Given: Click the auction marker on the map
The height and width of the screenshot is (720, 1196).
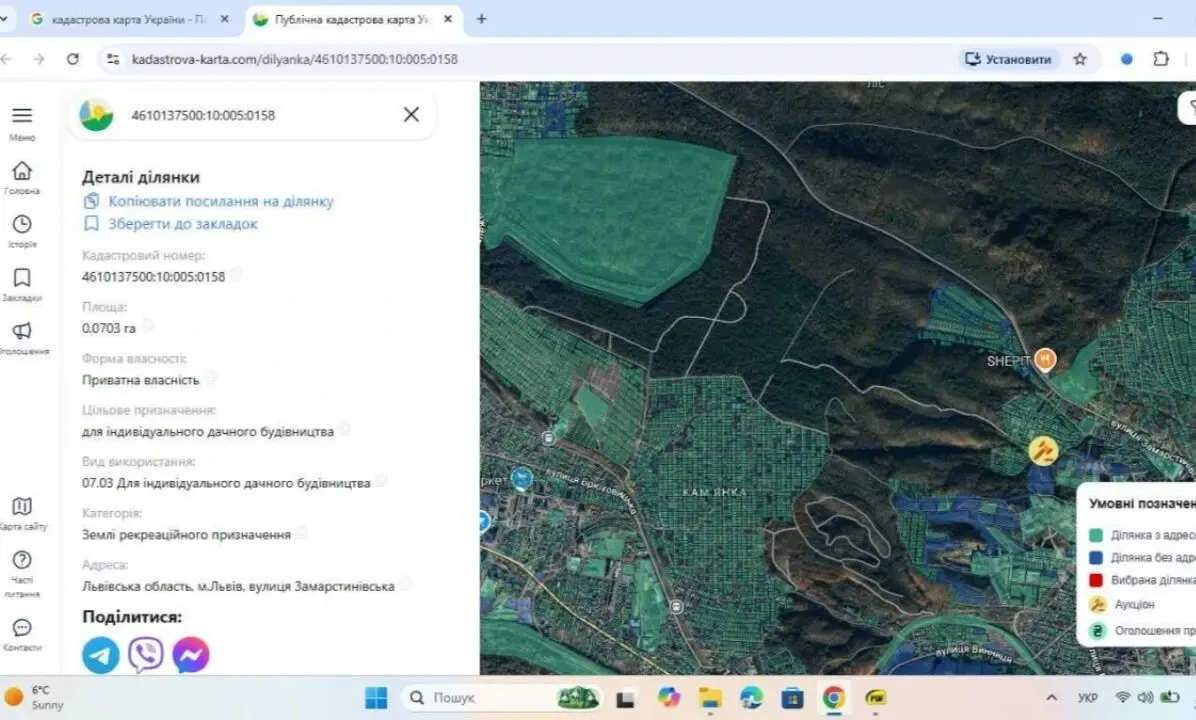Looking at the screenshot, I should 1043,450.
